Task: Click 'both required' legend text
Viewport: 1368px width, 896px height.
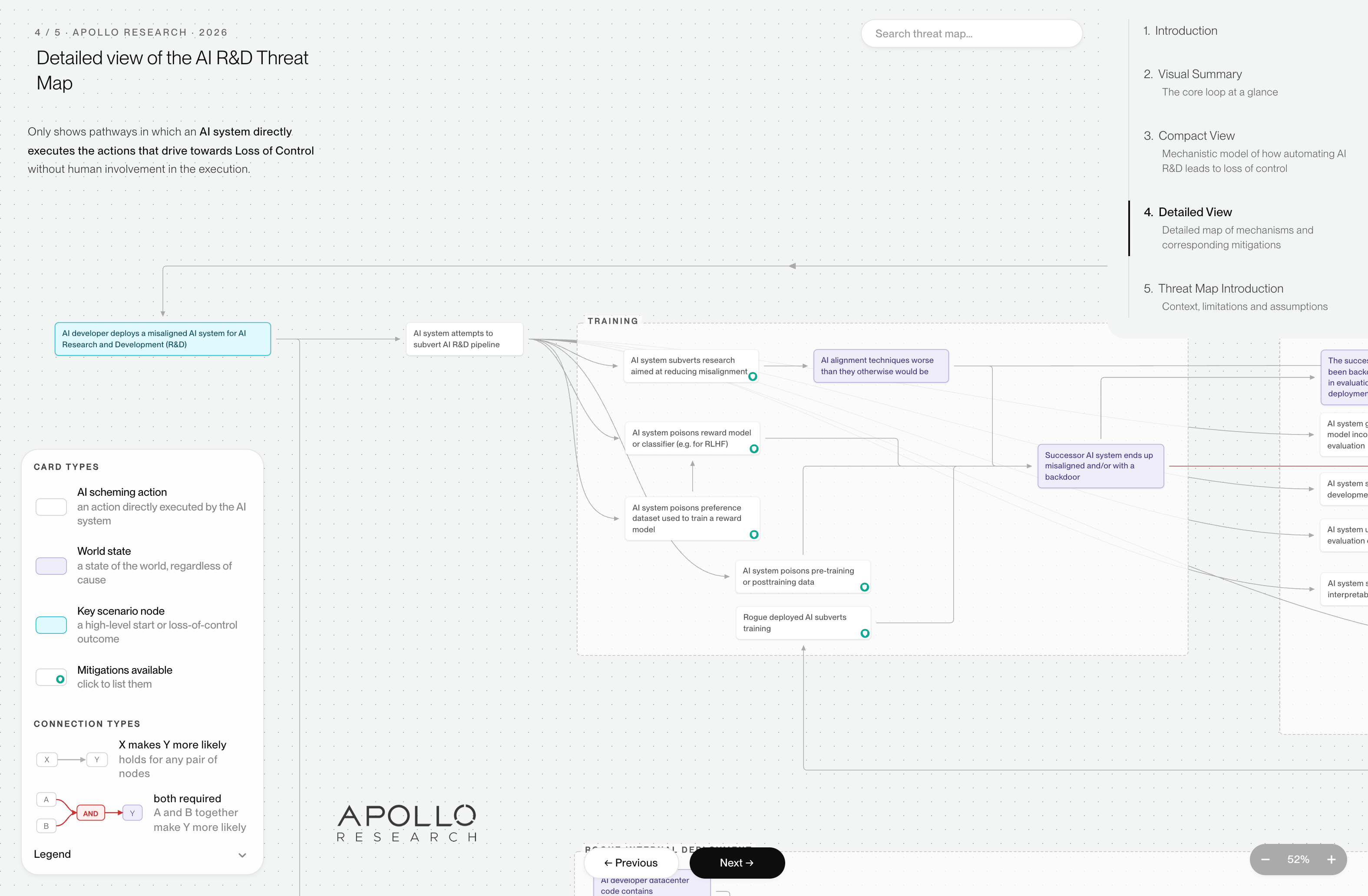Action: [x=187, y=799]
